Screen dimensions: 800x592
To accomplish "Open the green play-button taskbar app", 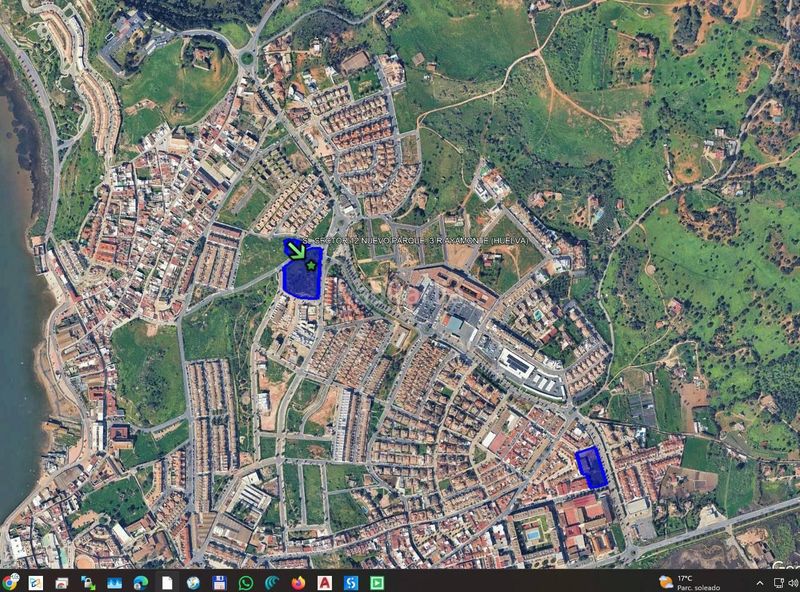I will click(x=377, y=582).
